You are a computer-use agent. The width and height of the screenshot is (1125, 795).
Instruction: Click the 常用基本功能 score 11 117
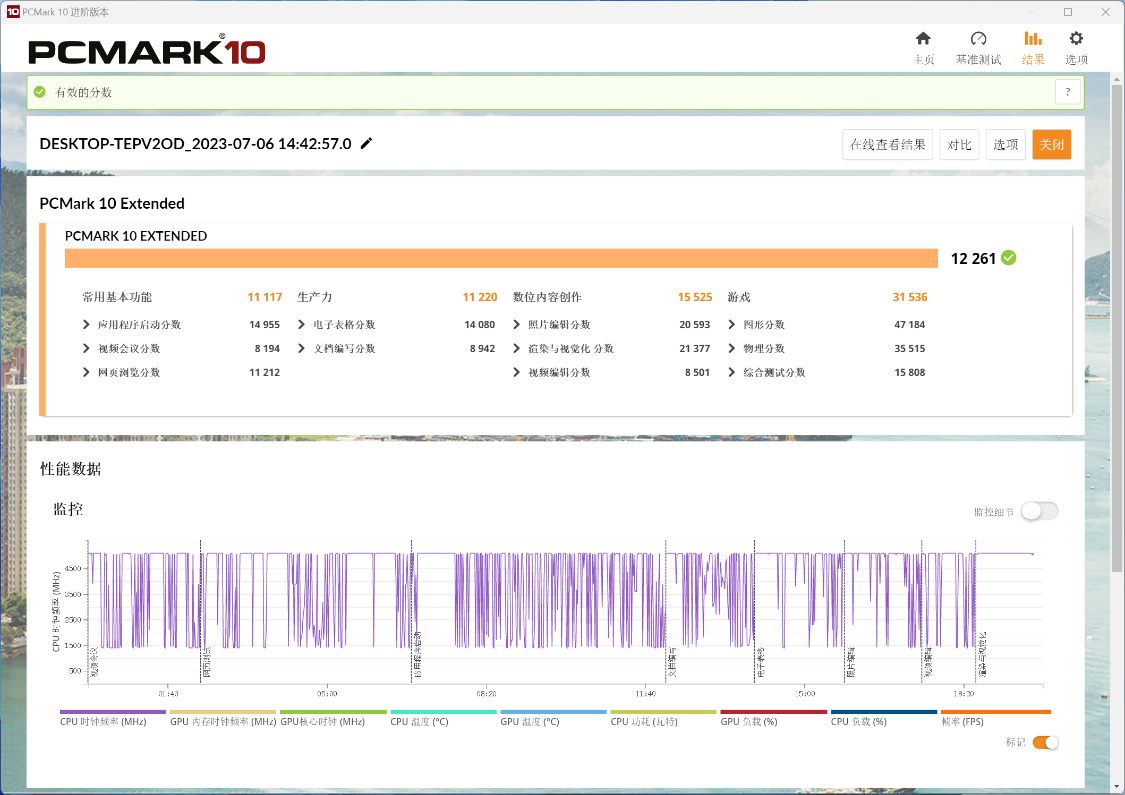point(265,297)
